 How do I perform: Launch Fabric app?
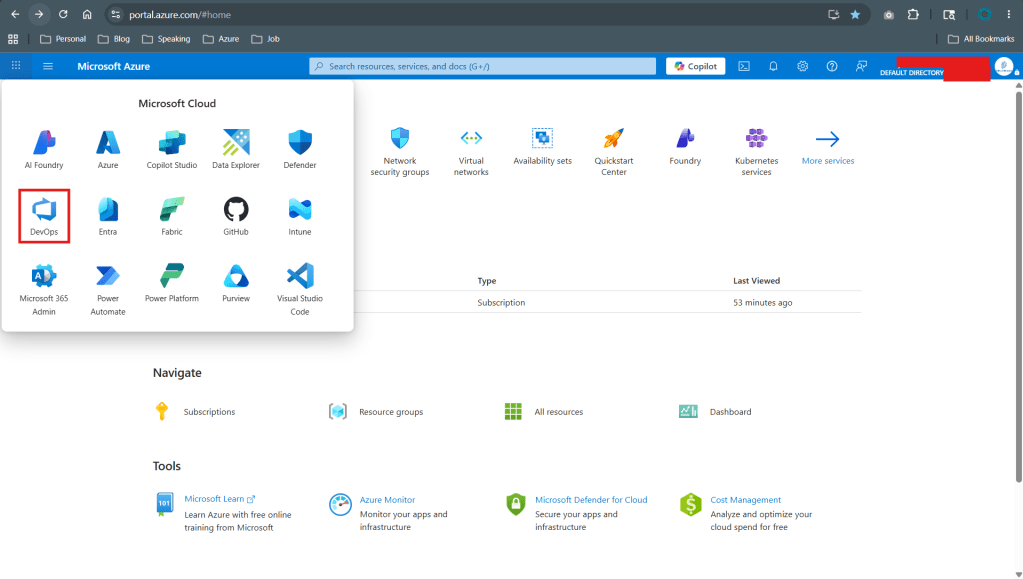click(x=172, y=216)
